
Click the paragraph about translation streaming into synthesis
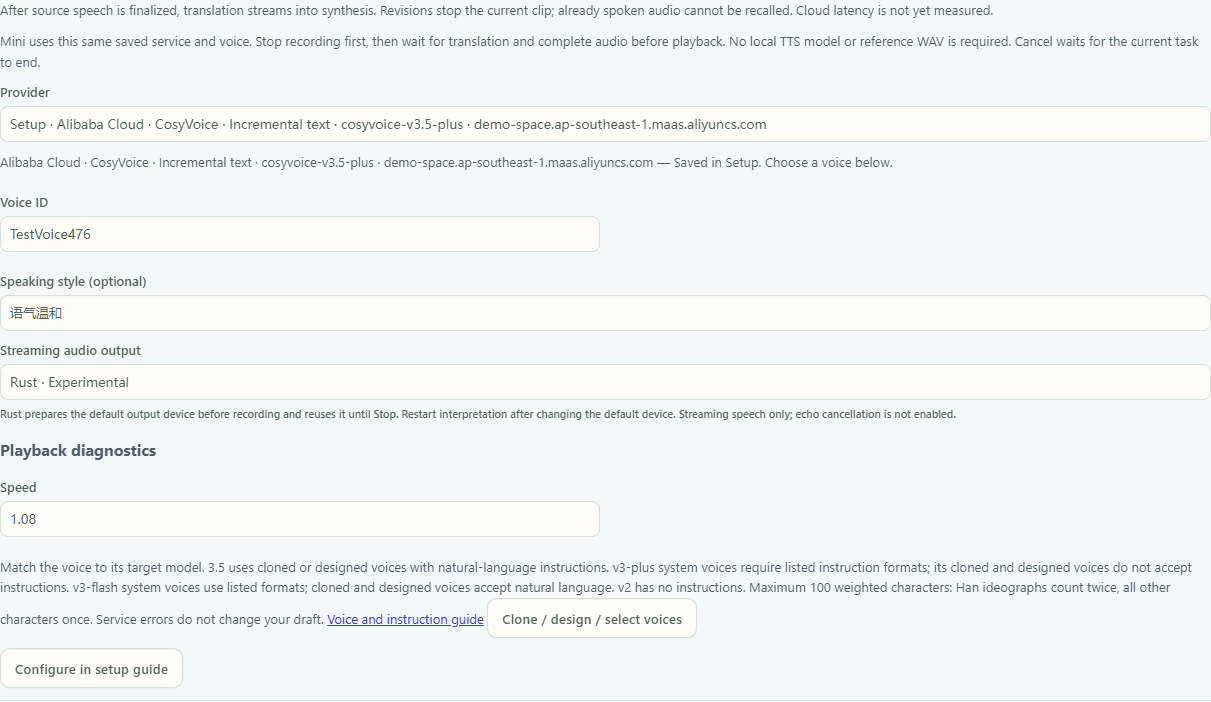point(497,11)
